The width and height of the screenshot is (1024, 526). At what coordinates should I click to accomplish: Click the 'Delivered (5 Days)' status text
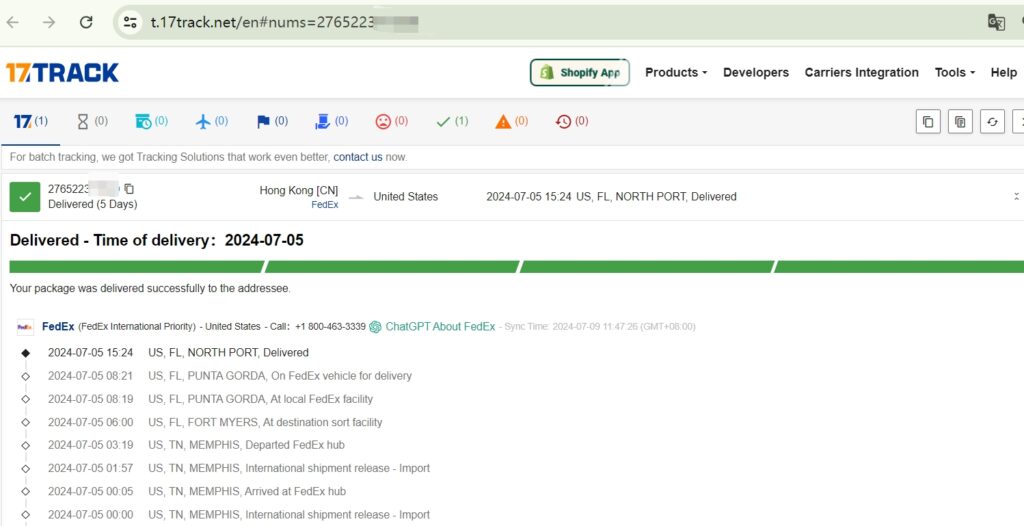tap(93, 205)
